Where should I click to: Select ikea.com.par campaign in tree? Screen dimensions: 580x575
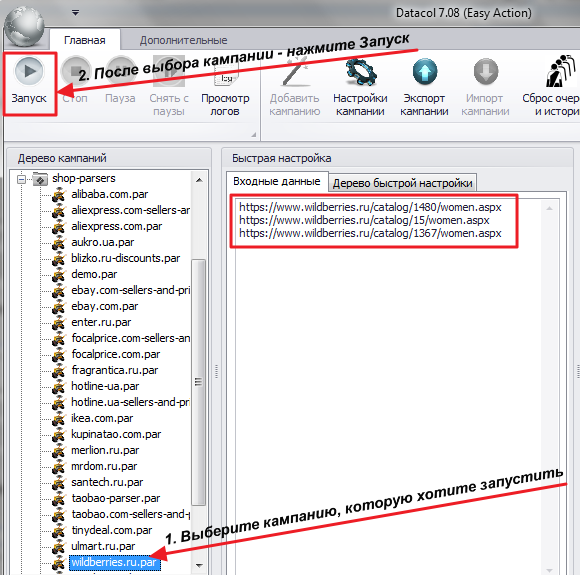point(102,418)
